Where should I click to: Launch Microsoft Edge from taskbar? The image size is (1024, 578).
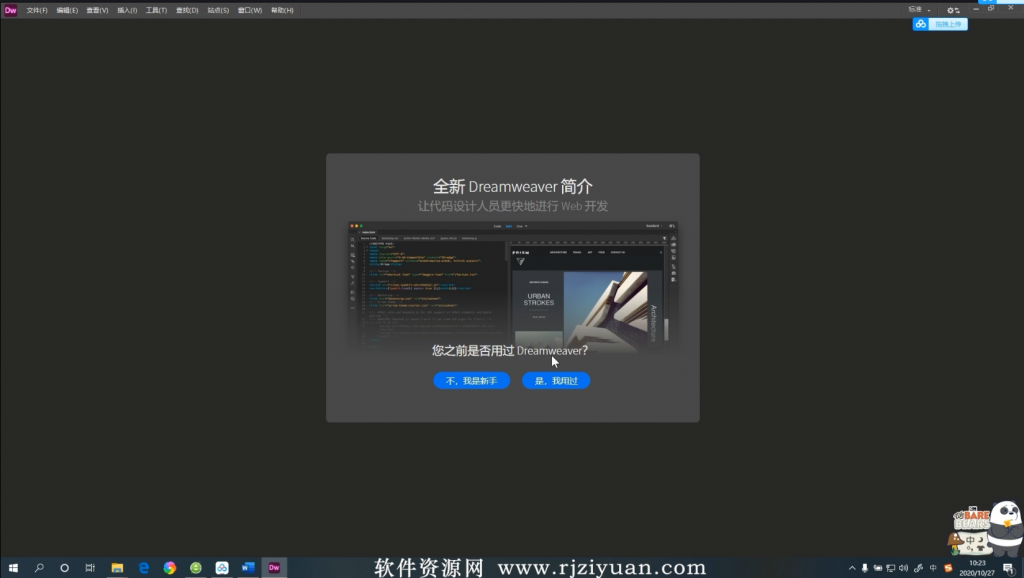(143, 568)
